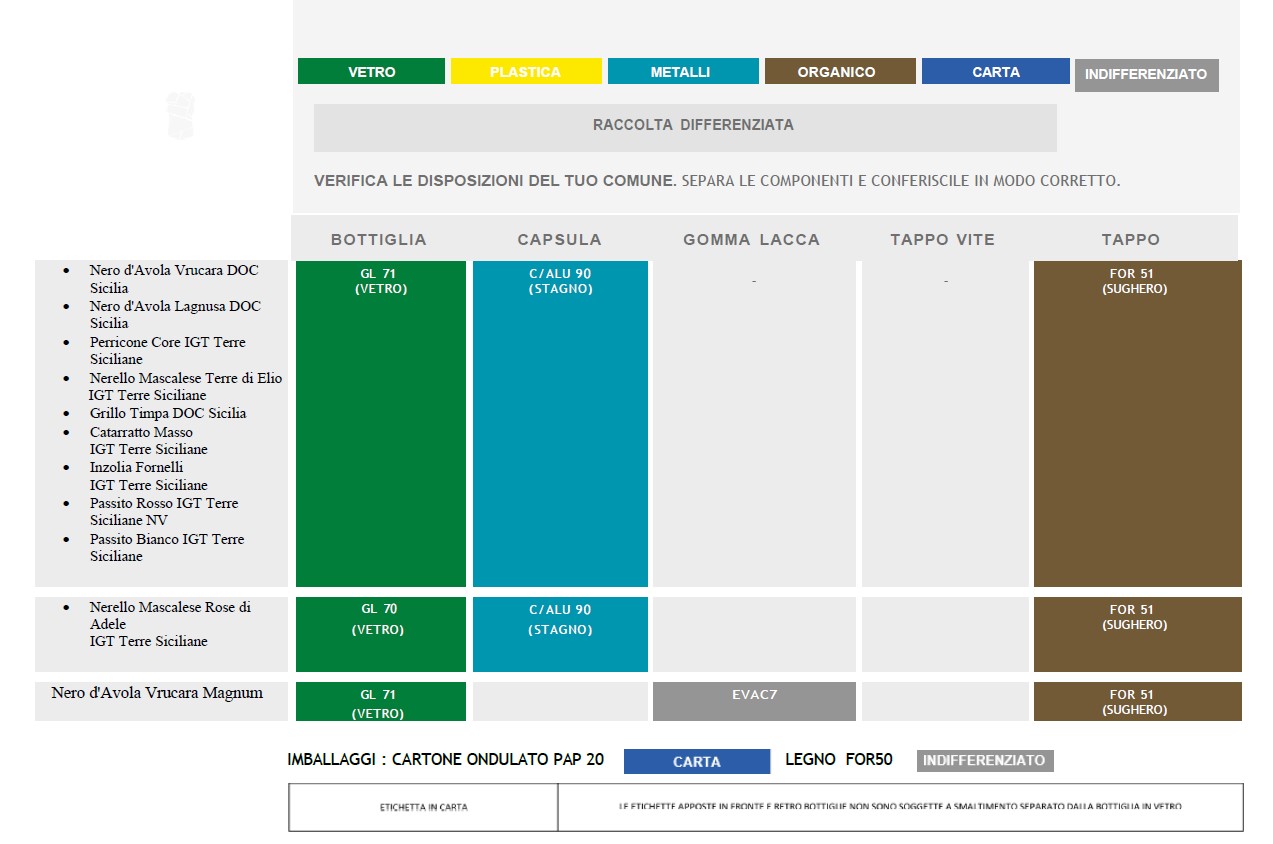Click the text 'VERIFICA LE DISPOSIZIONI DEL TUO COMUNE'
1273x844 pixels.
495,181
